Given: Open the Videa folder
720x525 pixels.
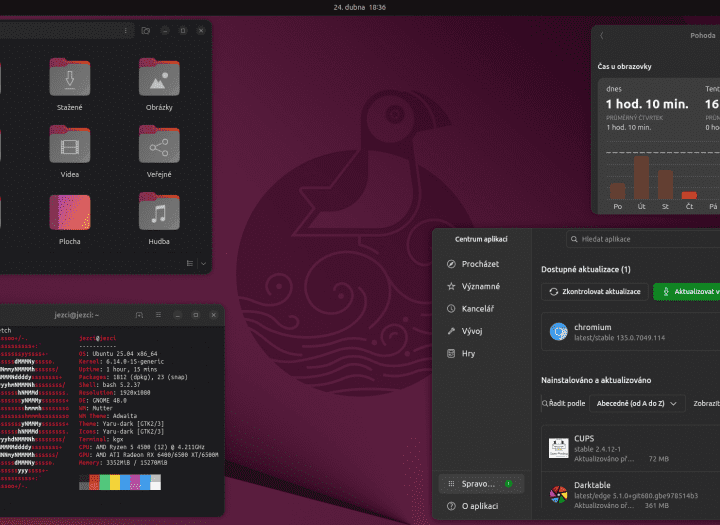Looking at the screenshot, I should (70, 148).
